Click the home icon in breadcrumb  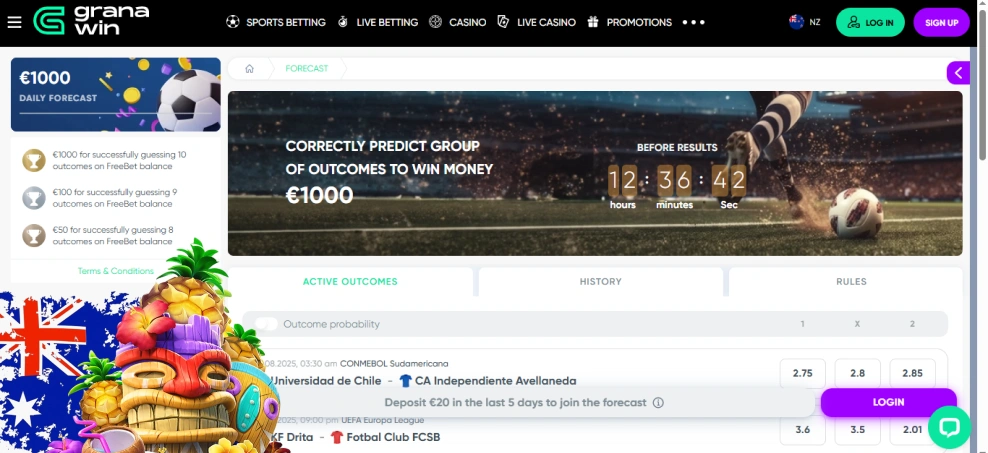[x=250, y=69]
